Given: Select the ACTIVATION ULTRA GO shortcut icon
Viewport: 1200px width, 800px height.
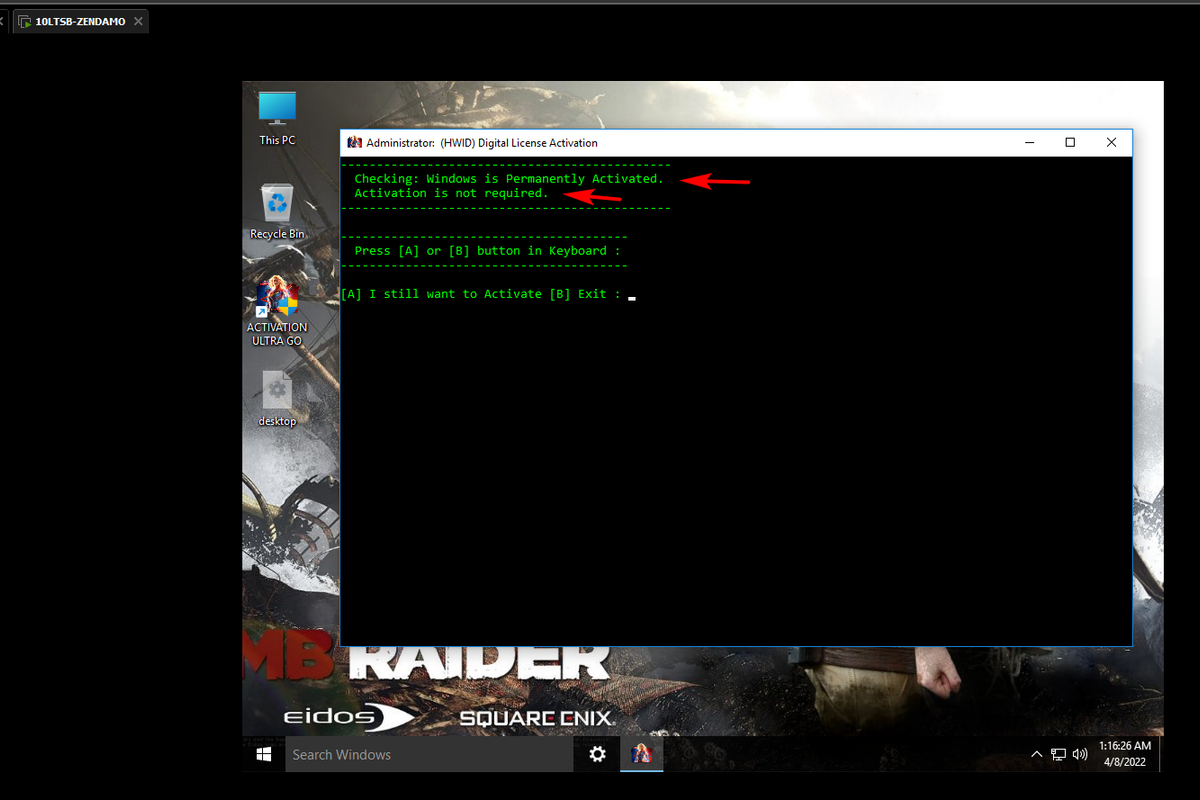Looking at the screenshot, I should pos(277,311).
